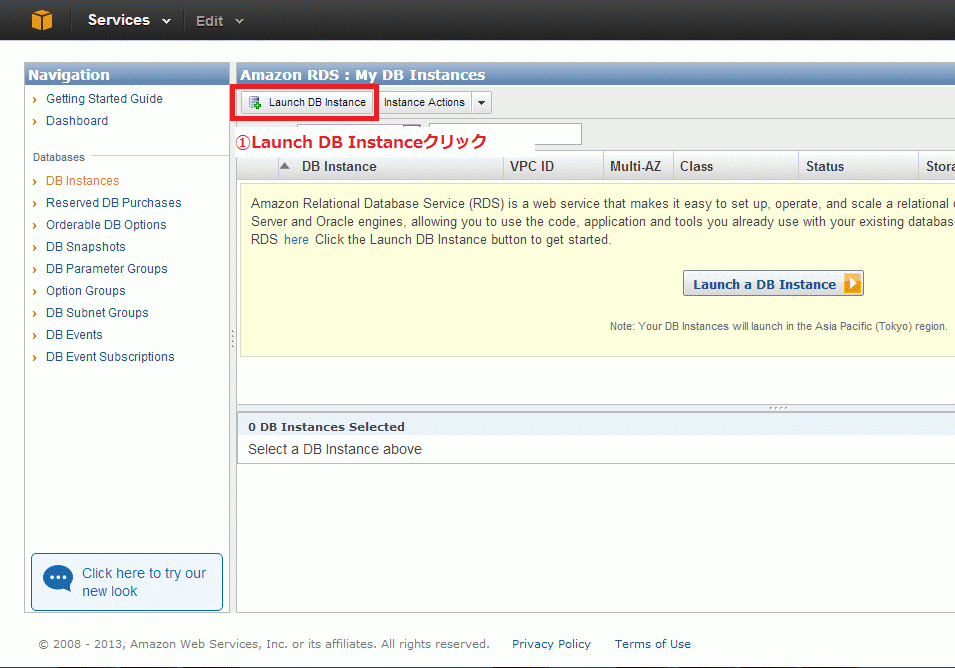Click the Tokyo region note text
955x668 pixels.
coord(778,326)
